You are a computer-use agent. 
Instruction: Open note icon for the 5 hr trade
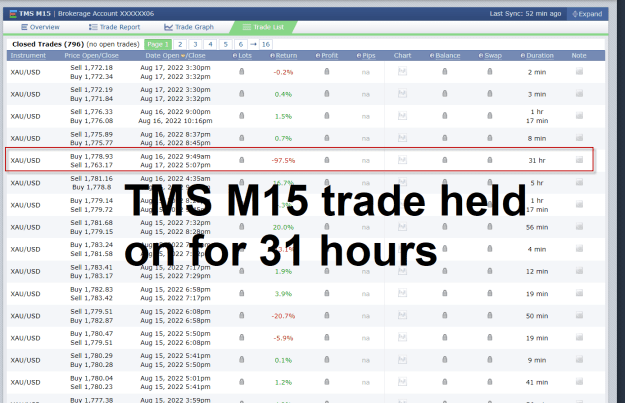[x=580, y=183]
